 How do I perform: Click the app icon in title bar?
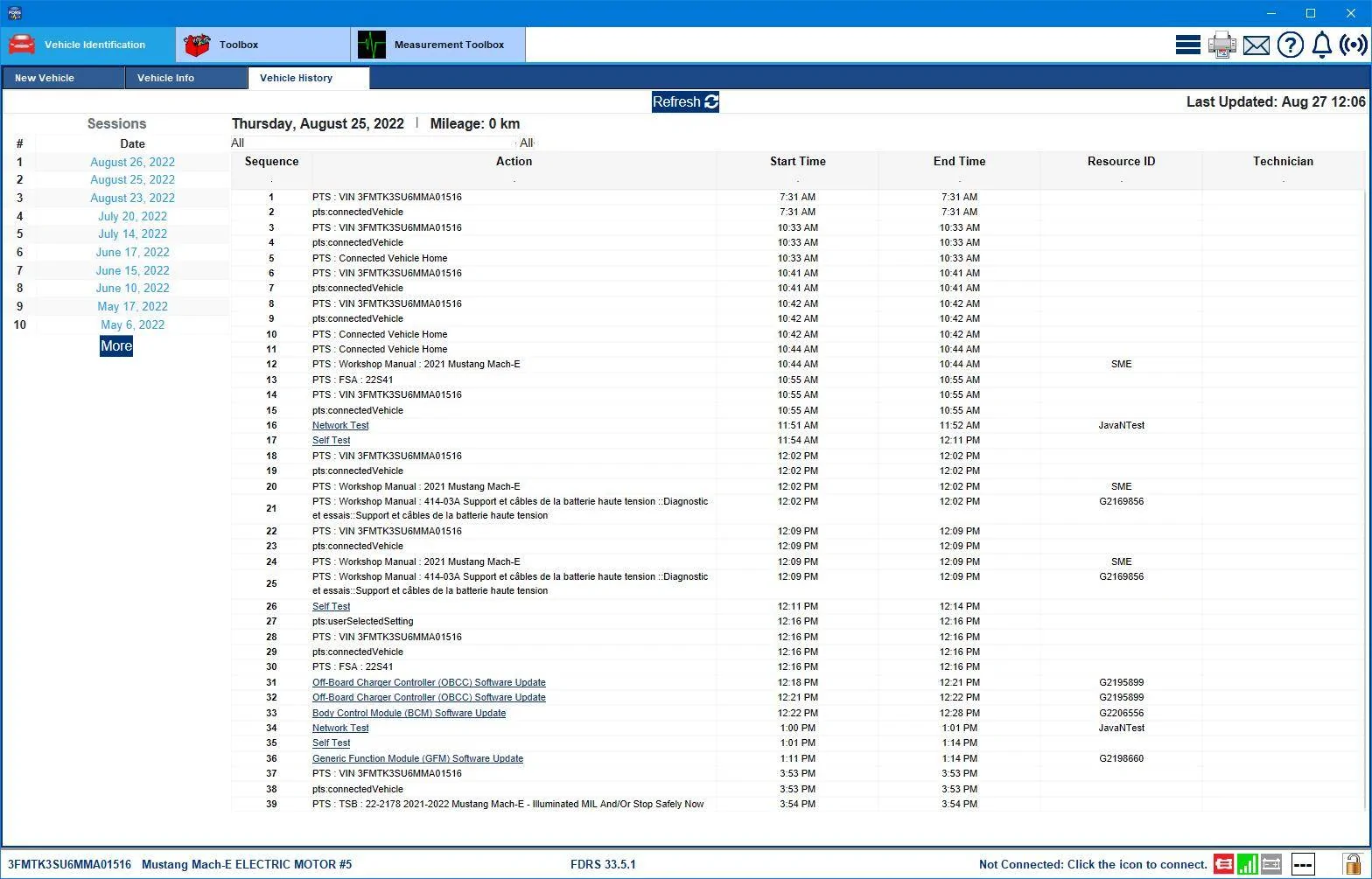point(14,13)
